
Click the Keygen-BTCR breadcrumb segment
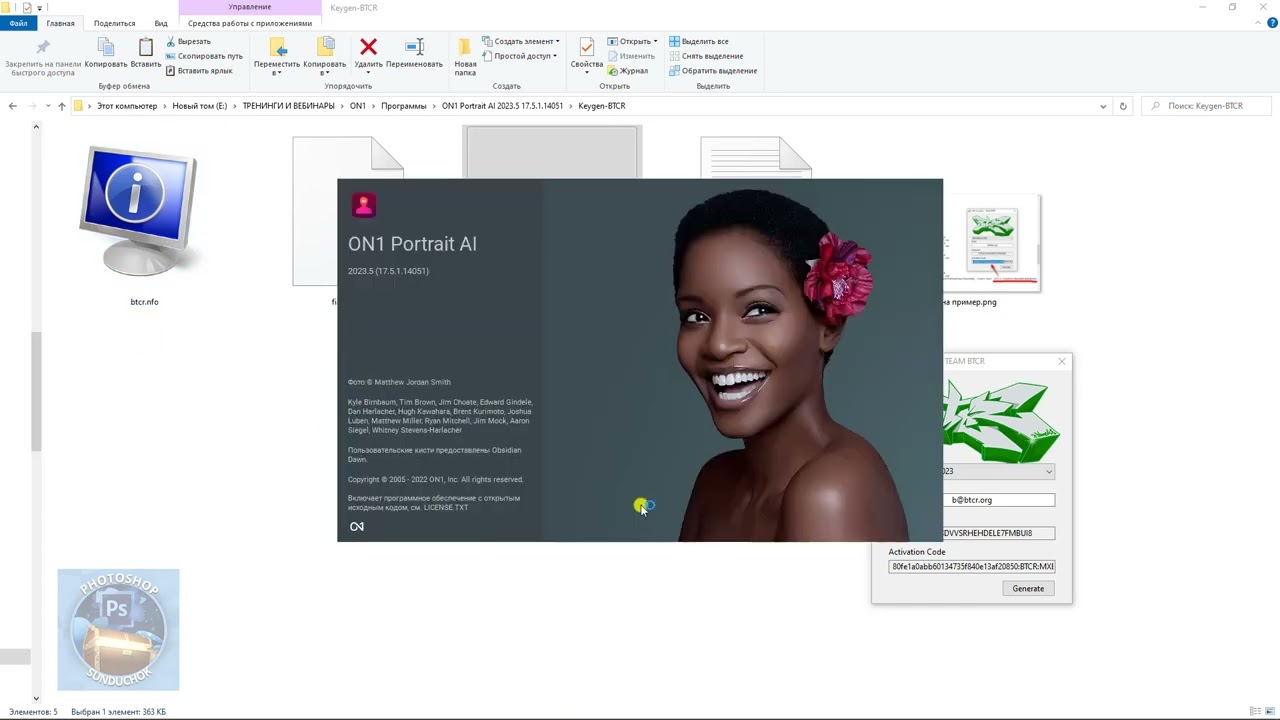point(602,106)
